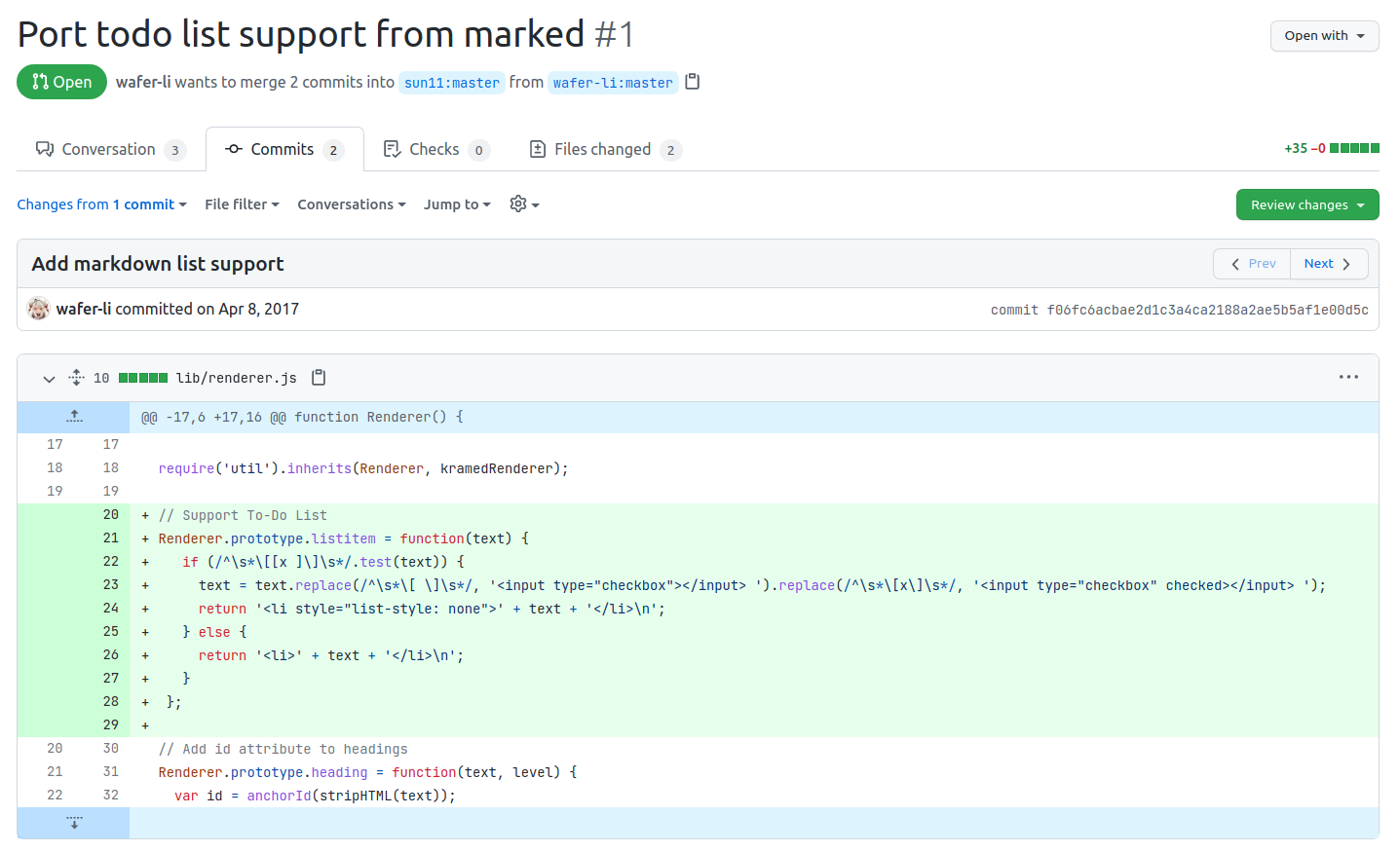Viewport: 1400px width, 853px height.
Task: Copy the wafer-li:master branch name
Action: point(693,82)
